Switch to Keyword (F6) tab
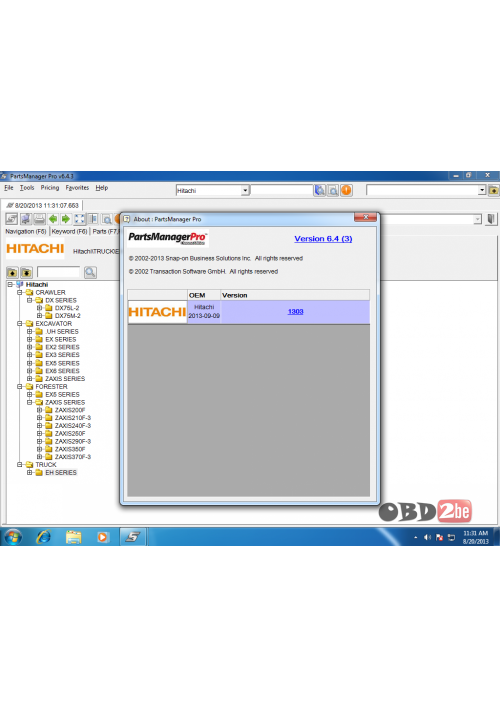500x717 pixels. [70, 231]
